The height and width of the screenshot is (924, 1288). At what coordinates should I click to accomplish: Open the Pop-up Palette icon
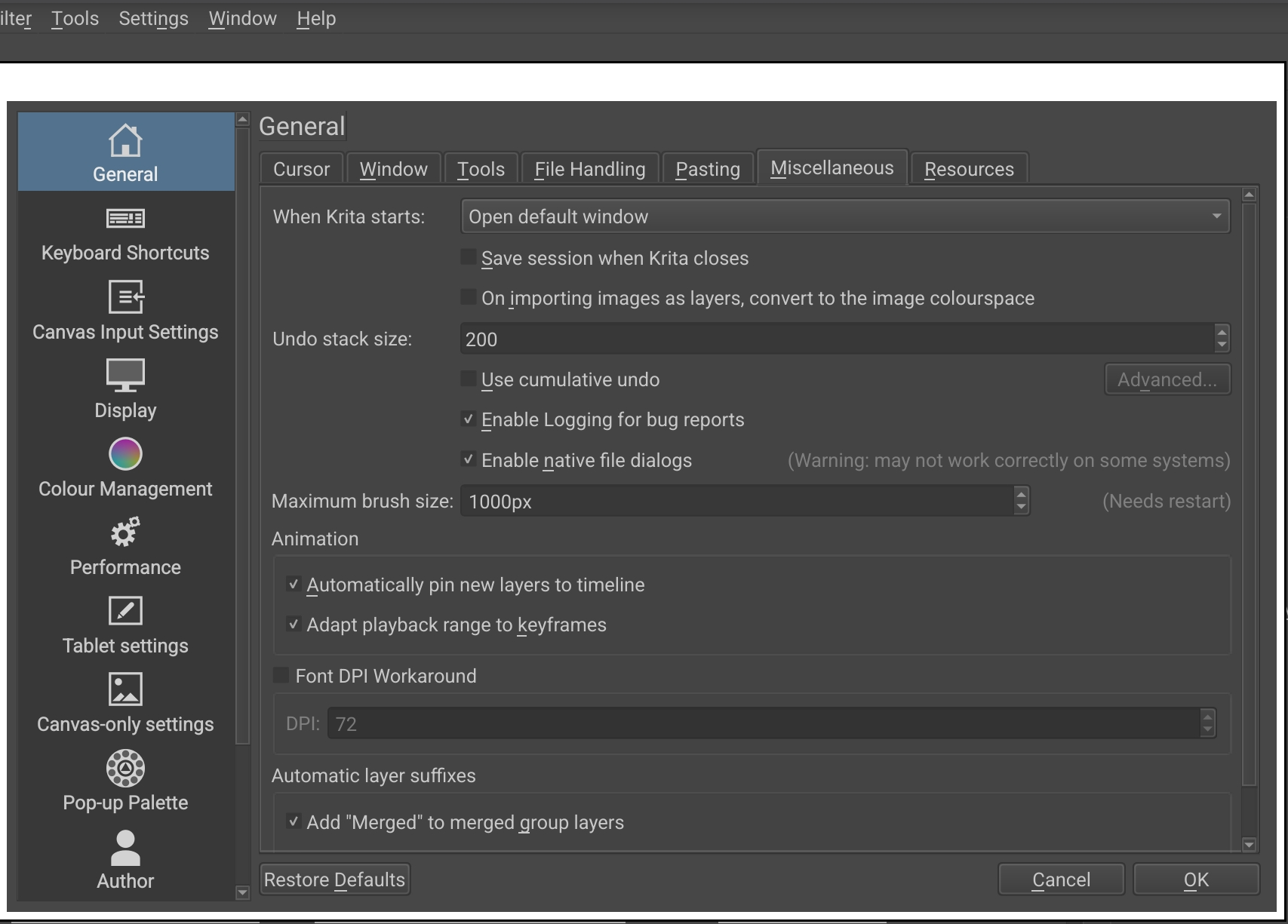(125, 768)
